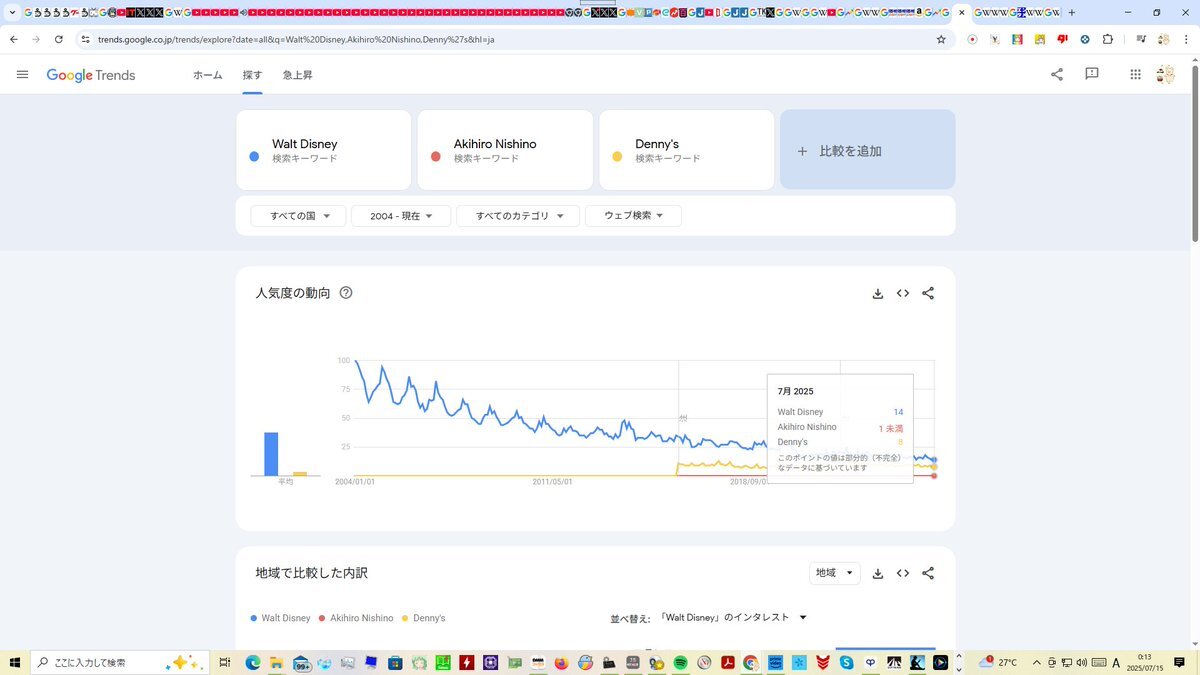Click the 地域で比較した内訳 heading
This screenshot has width=1200, height=675.
click(312, 573)
